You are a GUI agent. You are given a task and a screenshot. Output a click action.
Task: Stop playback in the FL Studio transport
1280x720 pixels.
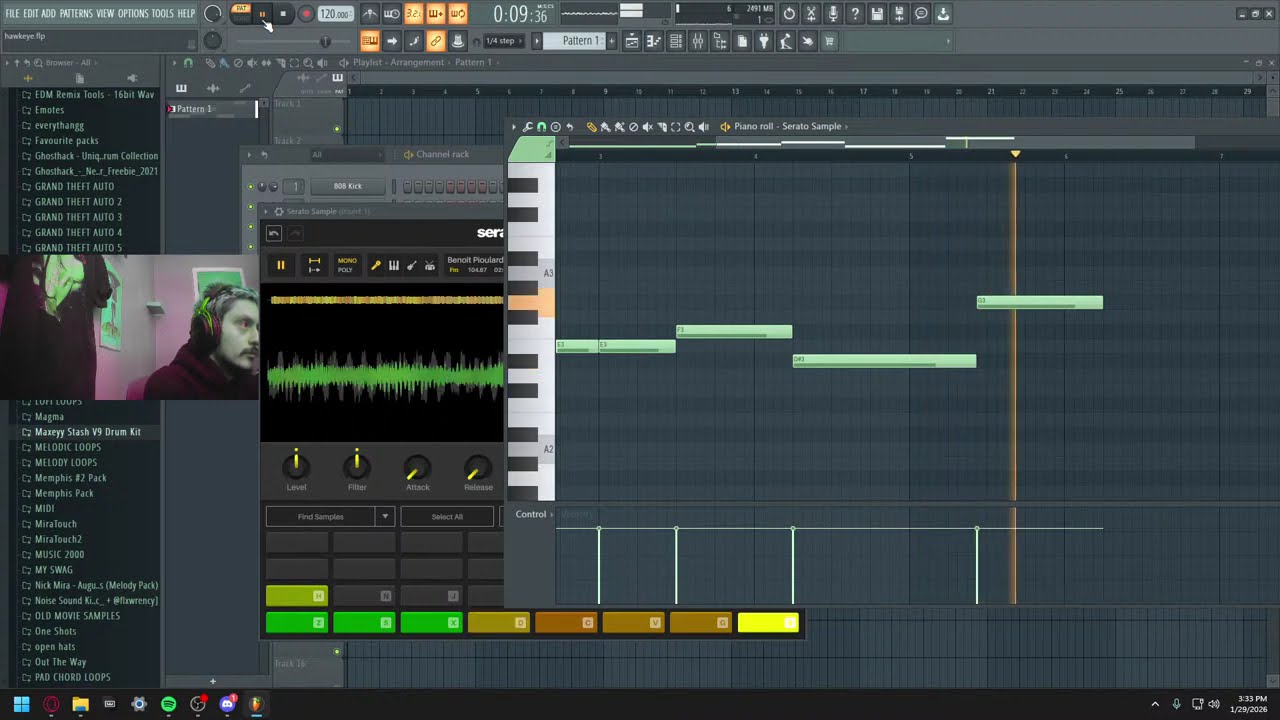click(283, 14)
